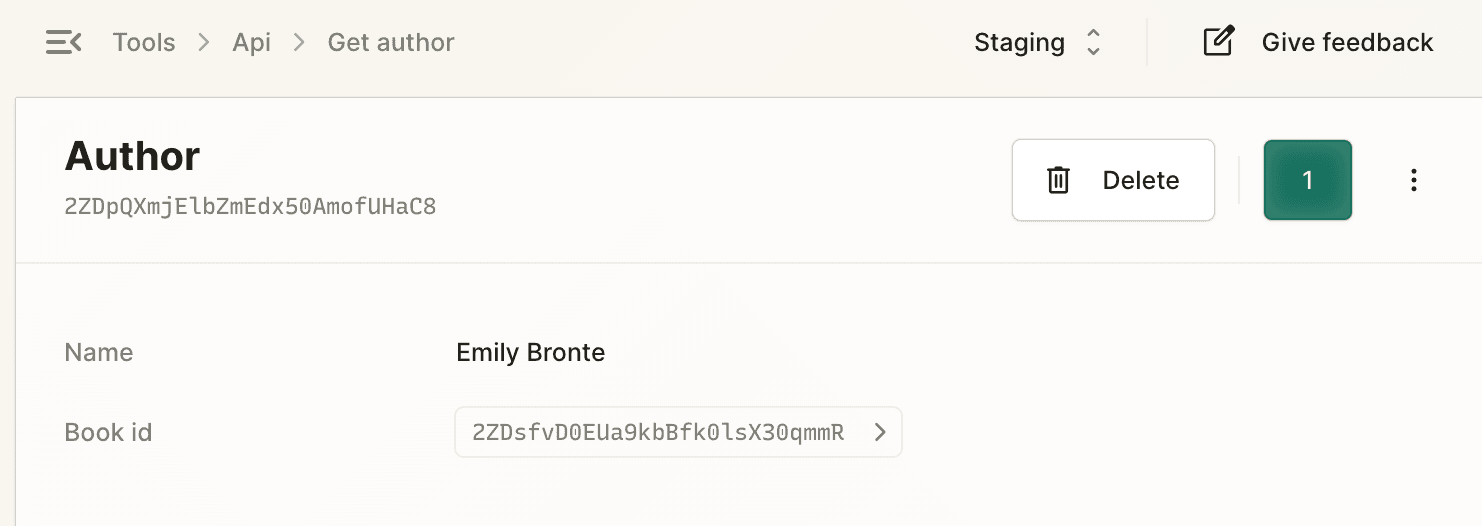This screenshot has height=526, width=1482.
Task: Click the chevron before Get author
Action: pos(299,43)
